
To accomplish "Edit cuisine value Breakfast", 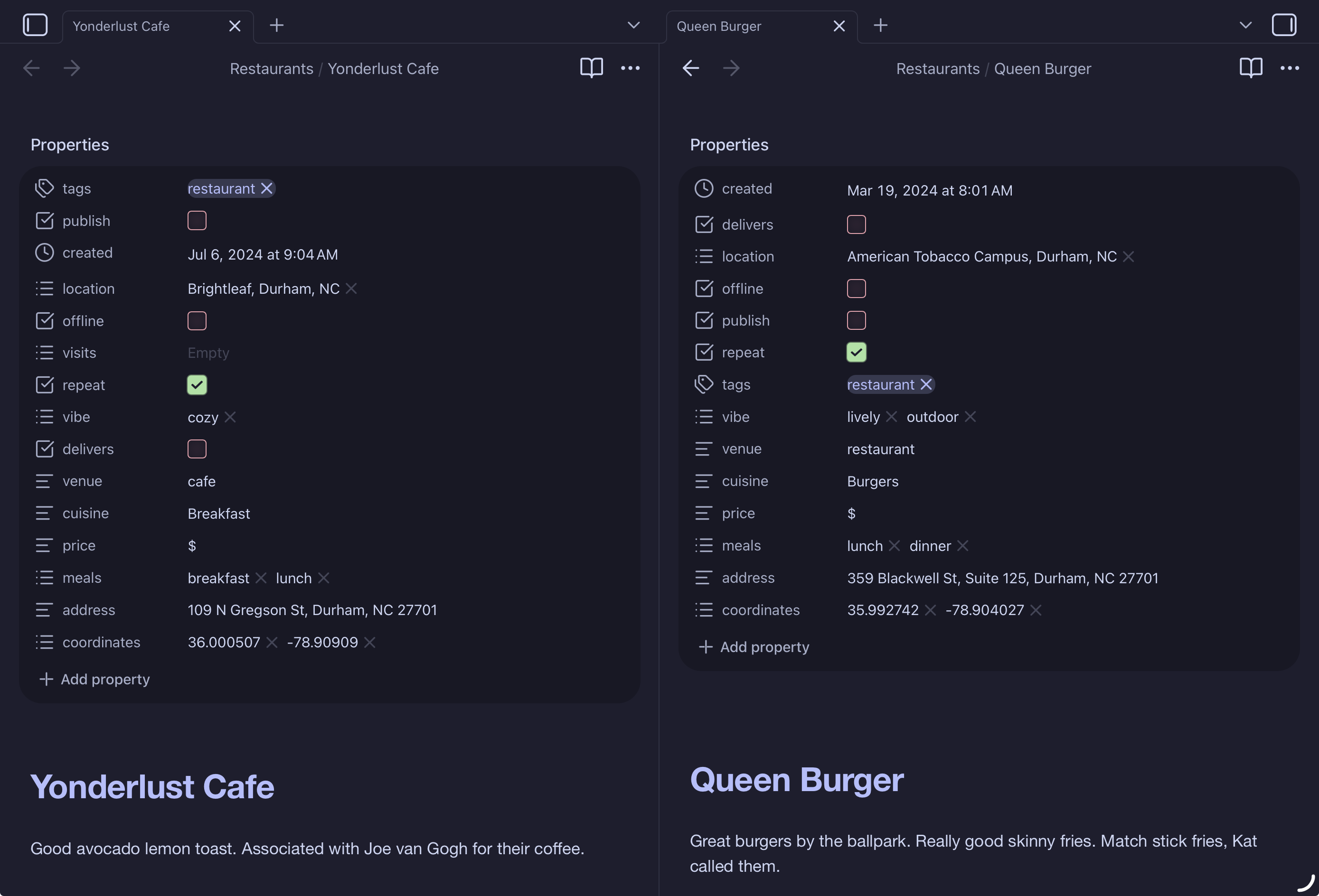I will tap(218, 513).
